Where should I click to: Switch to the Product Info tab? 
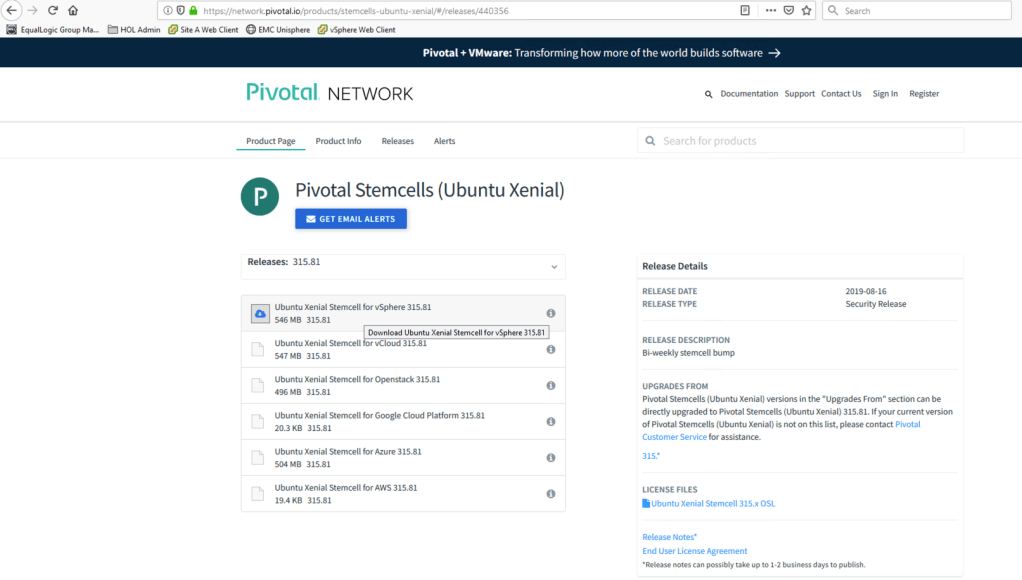[338, 141]
